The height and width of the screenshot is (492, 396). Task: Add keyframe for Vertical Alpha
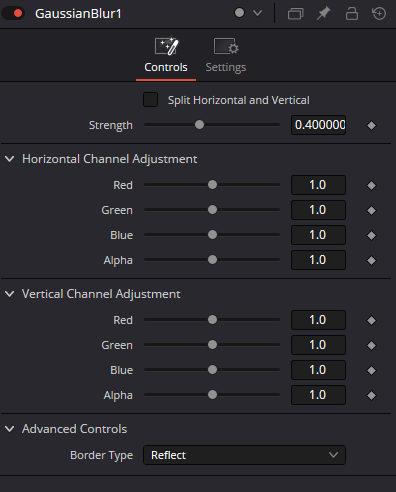click(371, 395)
